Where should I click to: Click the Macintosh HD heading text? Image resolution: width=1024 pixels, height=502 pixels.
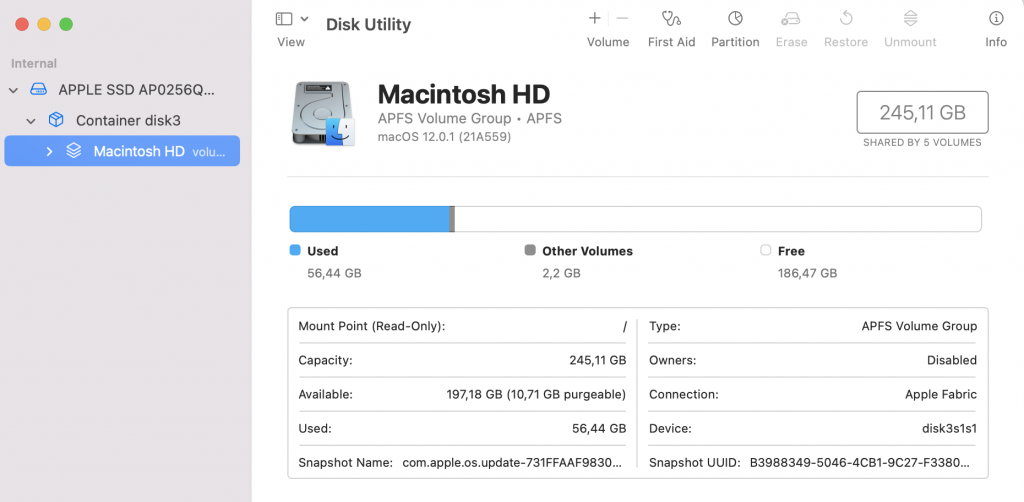(x=464, y=95)
